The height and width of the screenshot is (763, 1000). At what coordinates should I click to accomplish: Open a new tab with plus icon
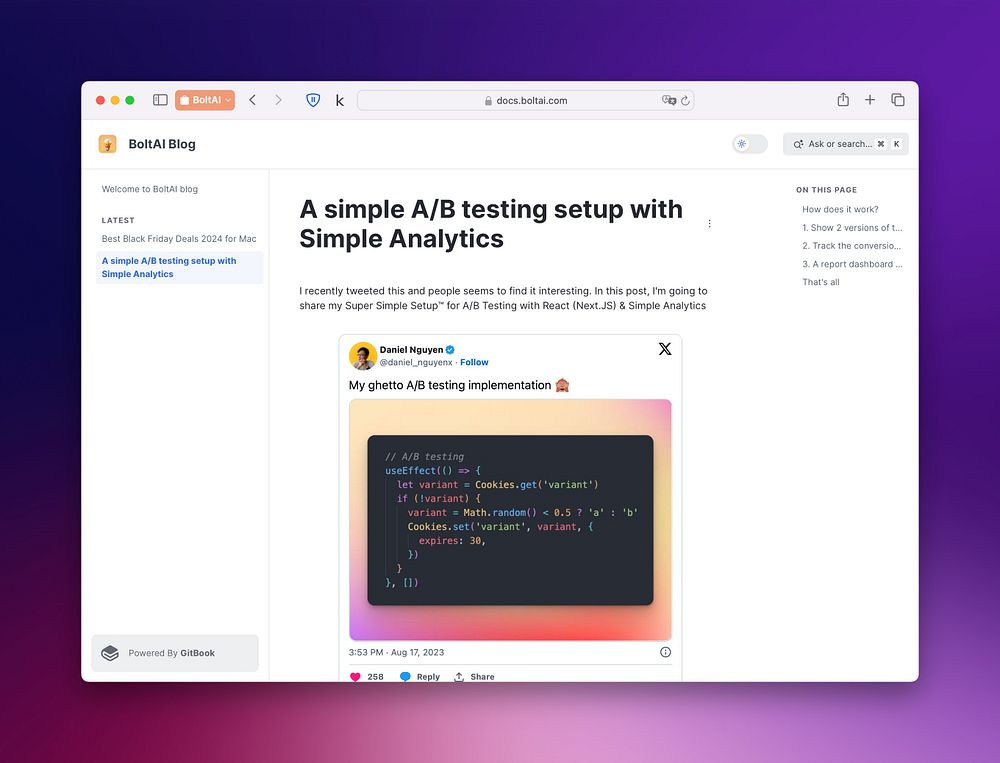click(870, 100)
